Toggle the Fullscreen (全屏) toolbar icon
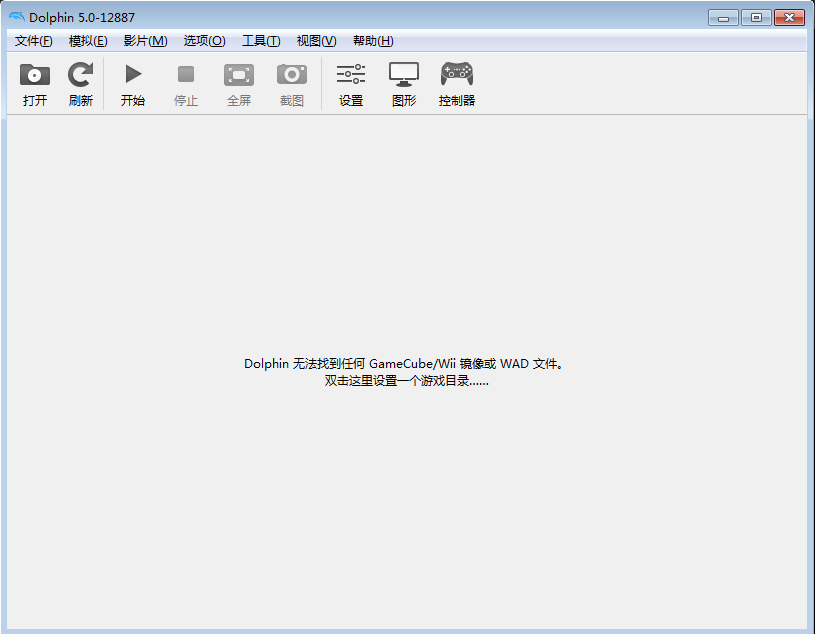The image size is (815, 634). tap(239, 76)
